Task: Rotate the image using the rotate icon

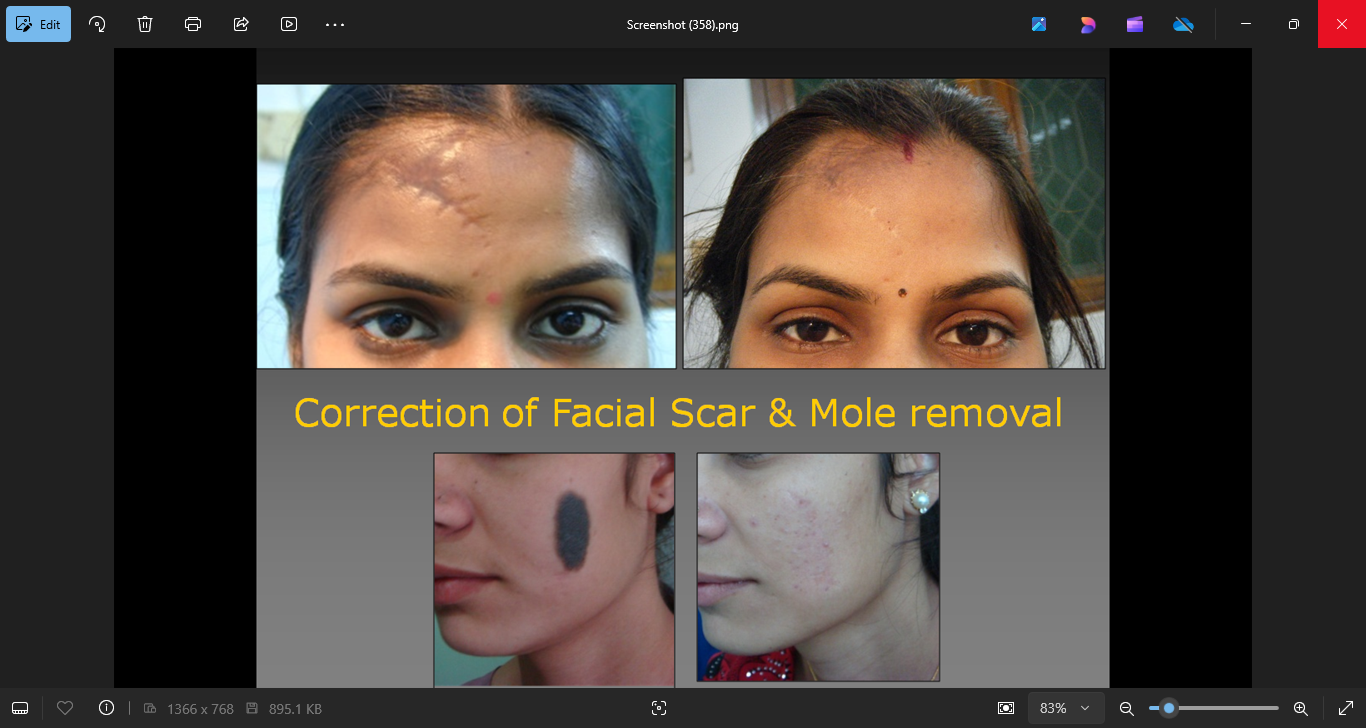Action: pyautogui.click(x=97, y=24)
